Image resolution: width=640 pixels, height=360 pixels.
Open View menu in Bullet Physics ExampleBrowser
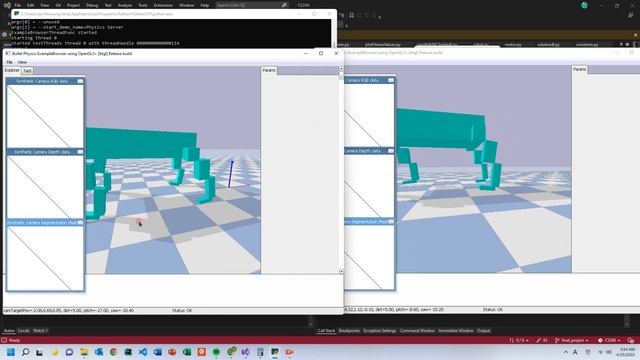point(22,62)
